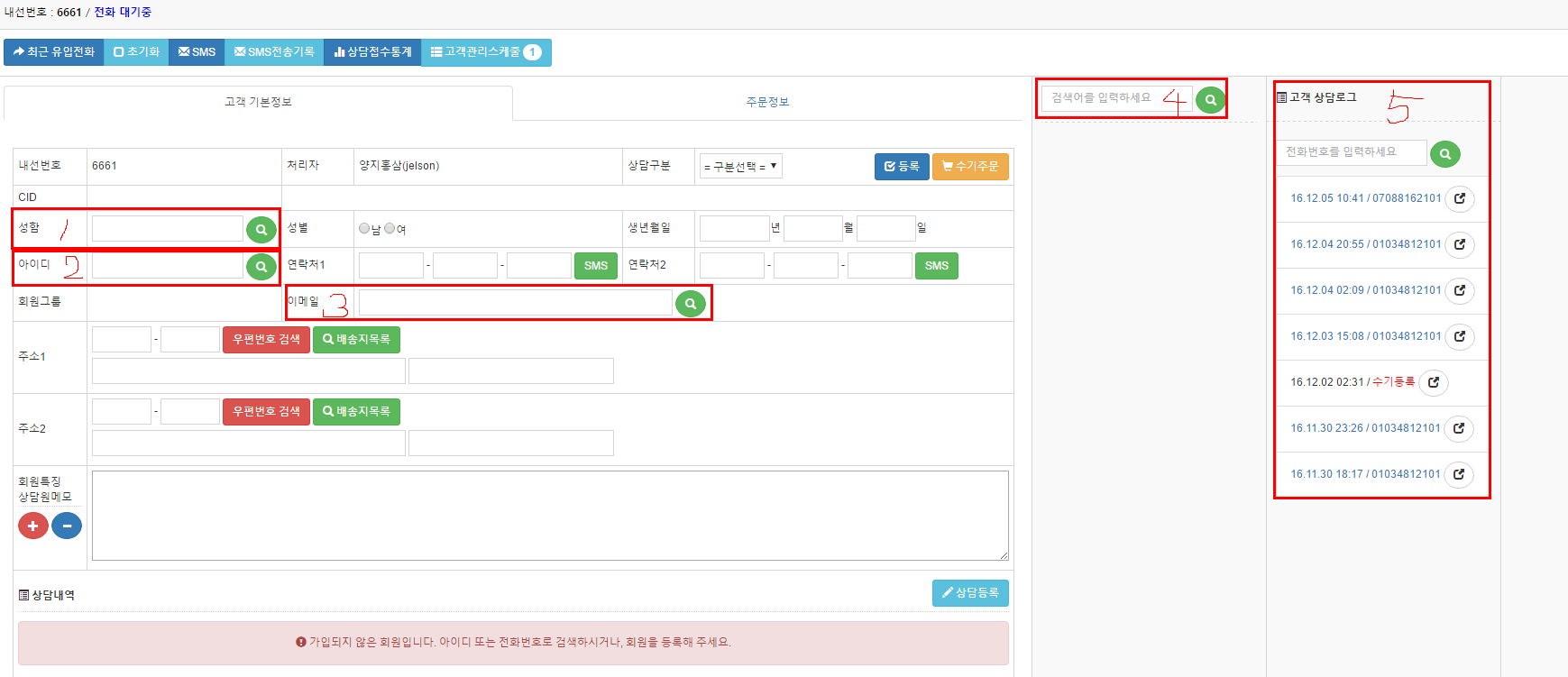This screenshot has width=1568, height=677.
Task: Click the blue minus memo button
Action: 67,526
